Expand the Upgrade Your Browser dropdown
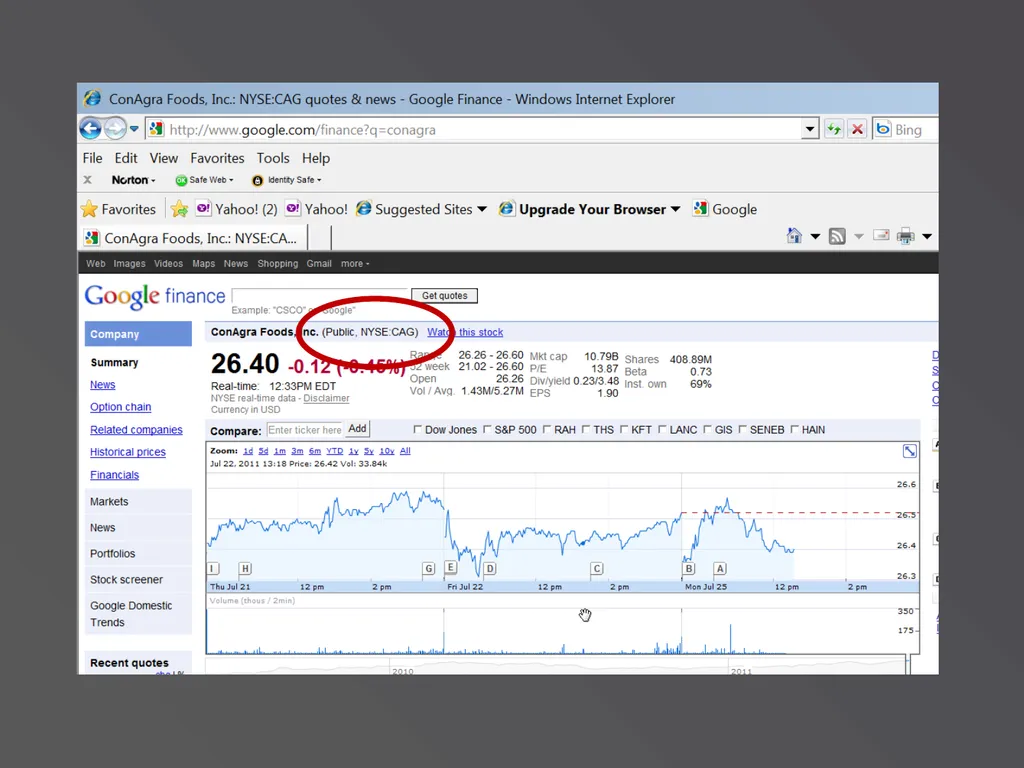The height and width of the screenshot is (768, 1024). click(675, 209)
